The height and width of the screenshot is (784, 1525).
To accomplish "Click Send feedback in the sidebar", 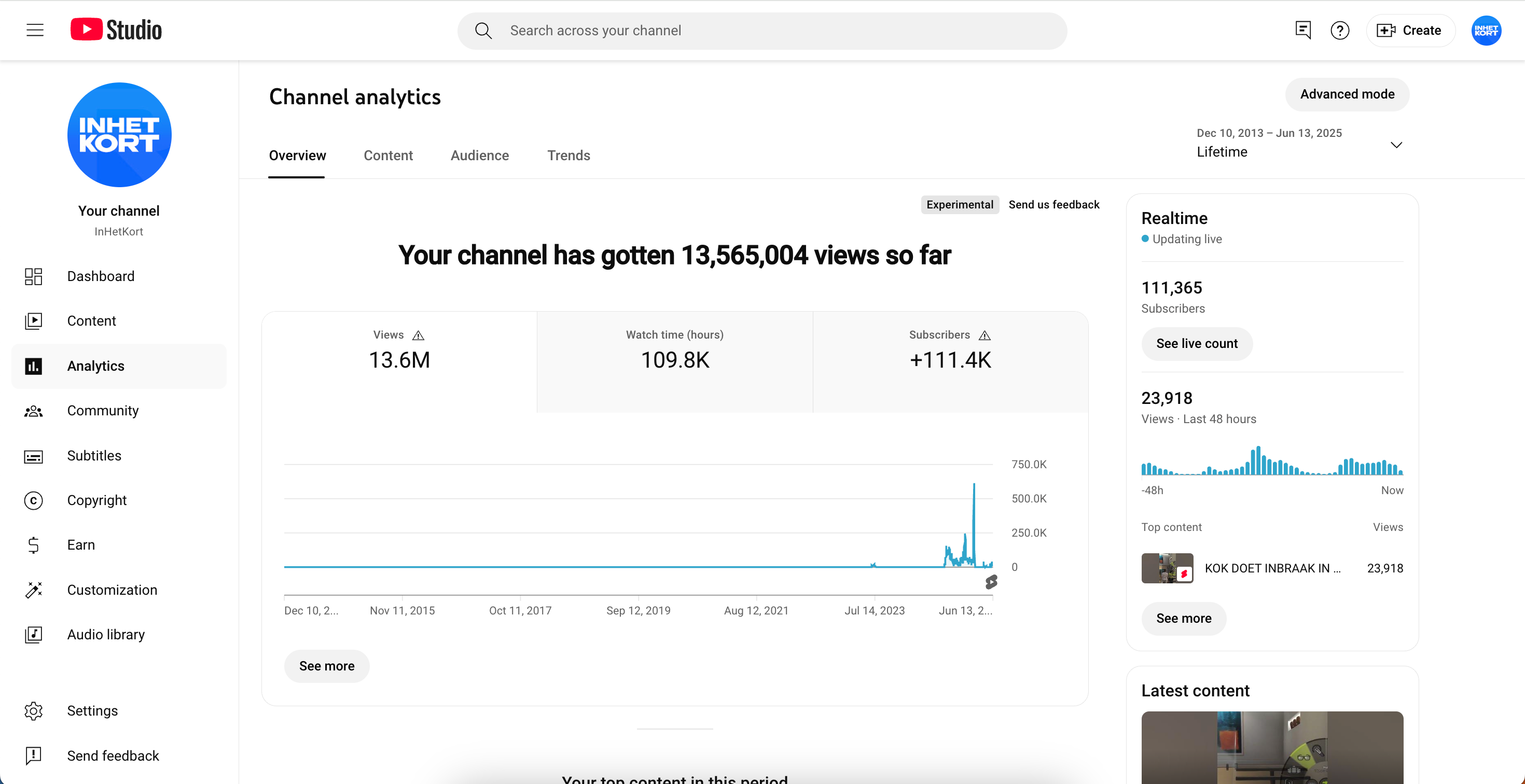I will click(119, 755).
